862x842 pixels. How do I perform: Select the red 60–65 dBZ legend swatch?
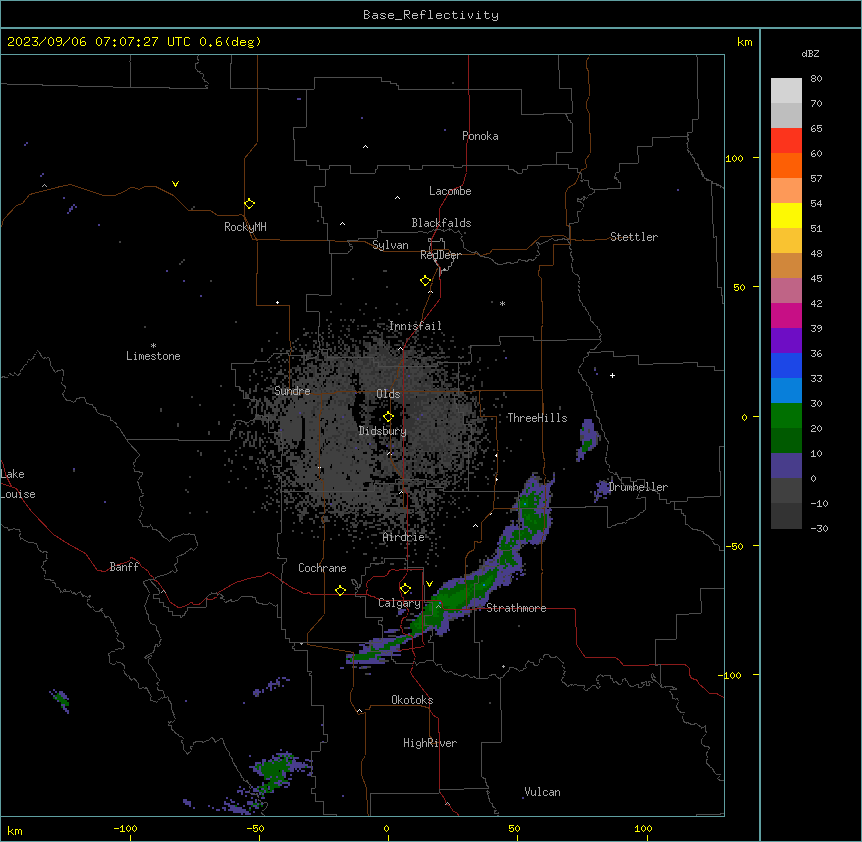(786, 141)
